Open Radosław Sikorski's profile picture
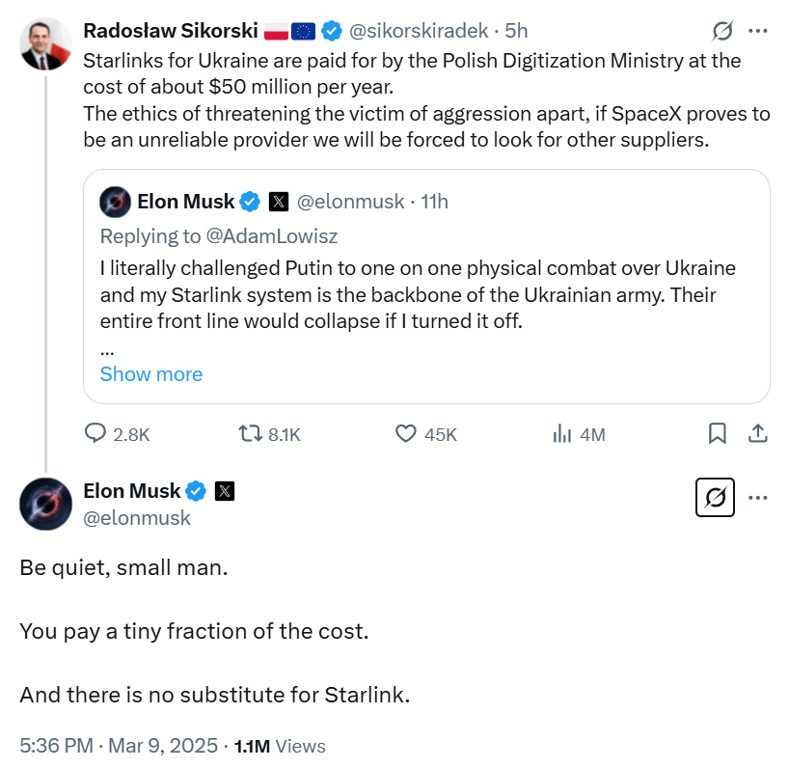This screenshot has height=768, width=789. (45, 45)
